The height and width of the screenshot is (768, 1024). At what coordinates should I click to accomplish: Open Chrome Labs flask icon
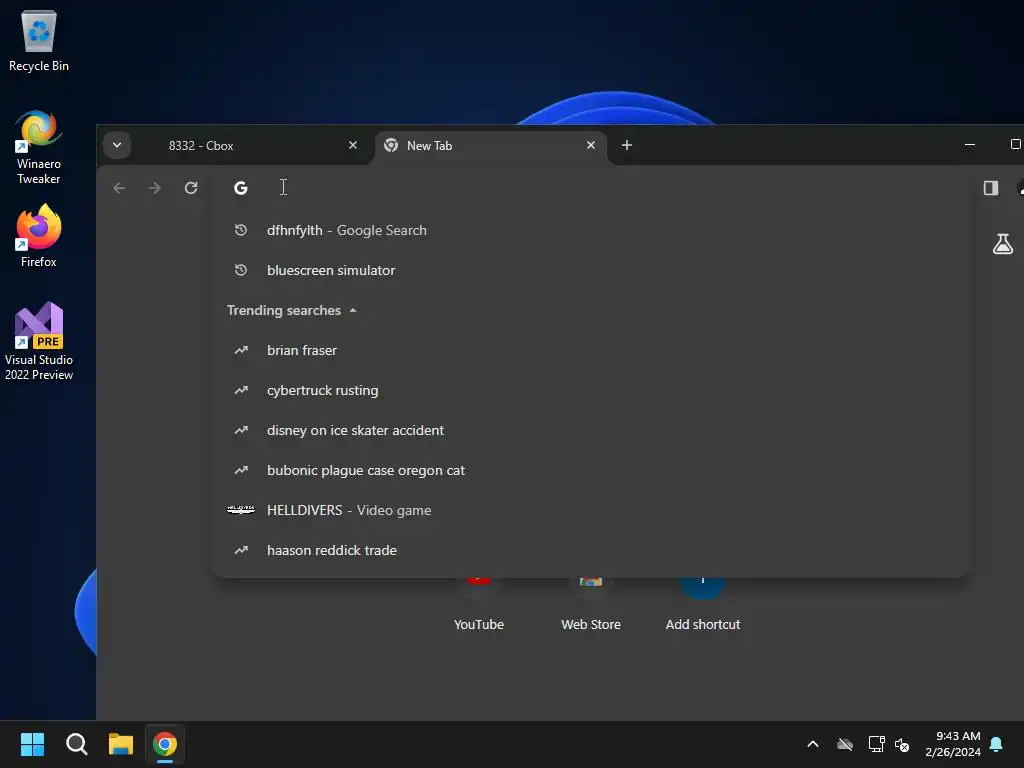click(1003, 244)
